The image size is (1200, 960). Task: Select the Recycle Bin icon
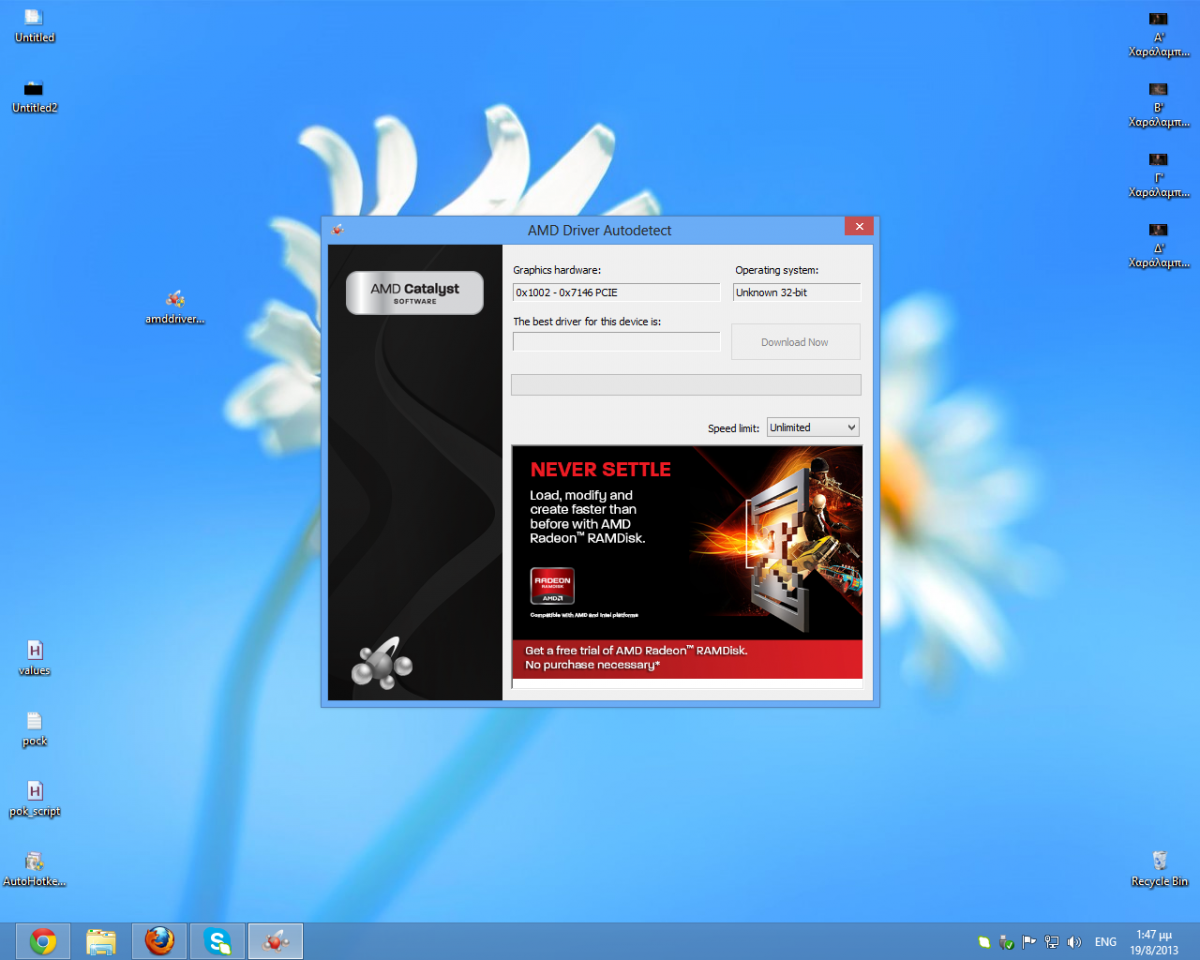pos(1159,869)
